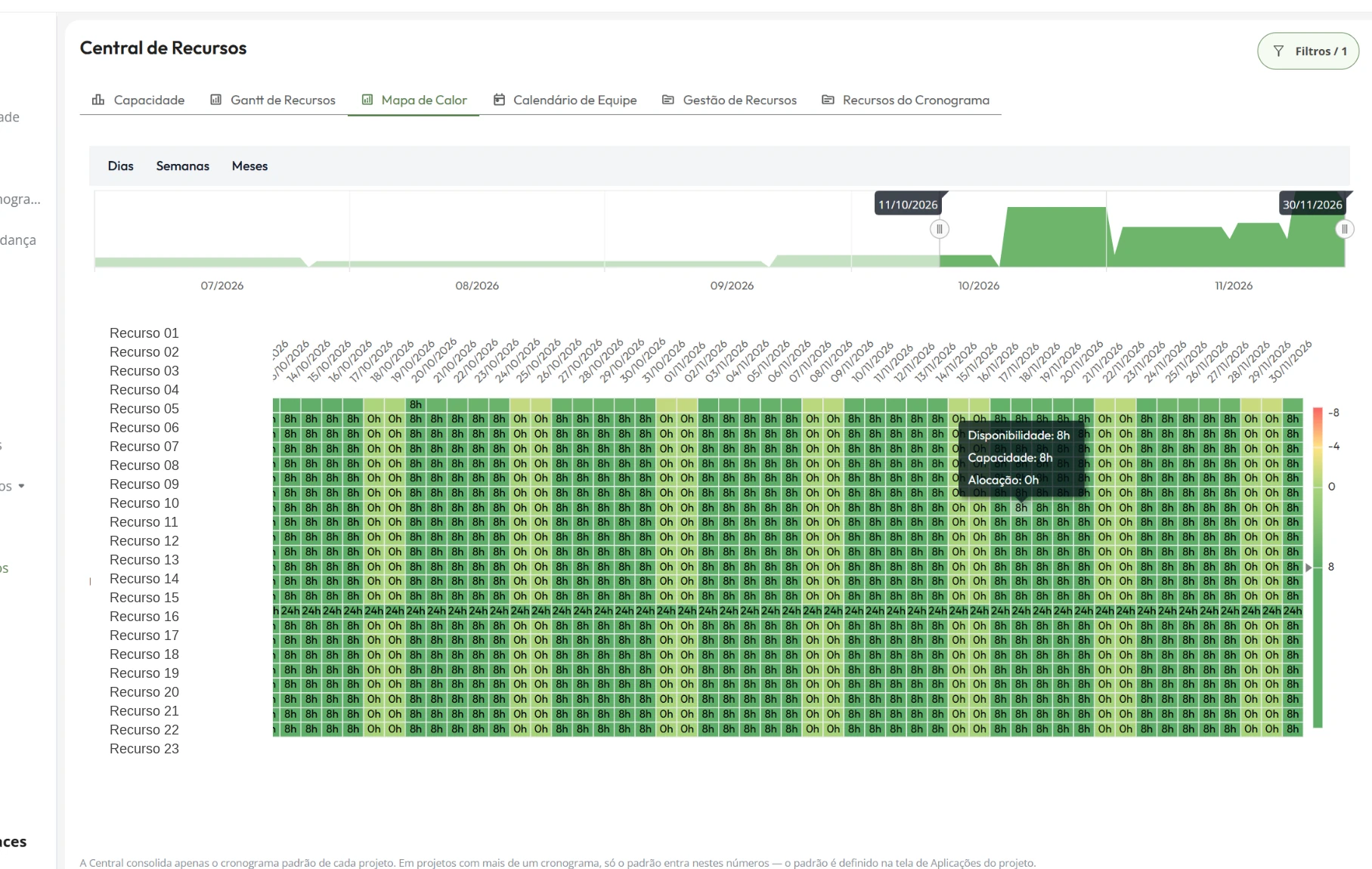Screen dimensions: 1372x869
Task: Click the right range handle at 30/11/2026
Action: coord(1344,229)
